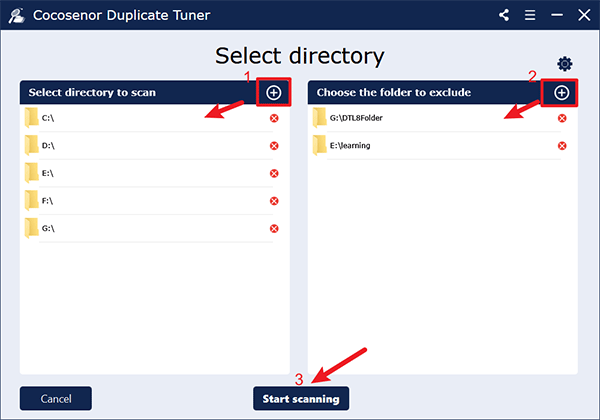The image size is (600, 420).
Task: Click the E:\ drive folder icon
Action: click(x=31, y=173)
